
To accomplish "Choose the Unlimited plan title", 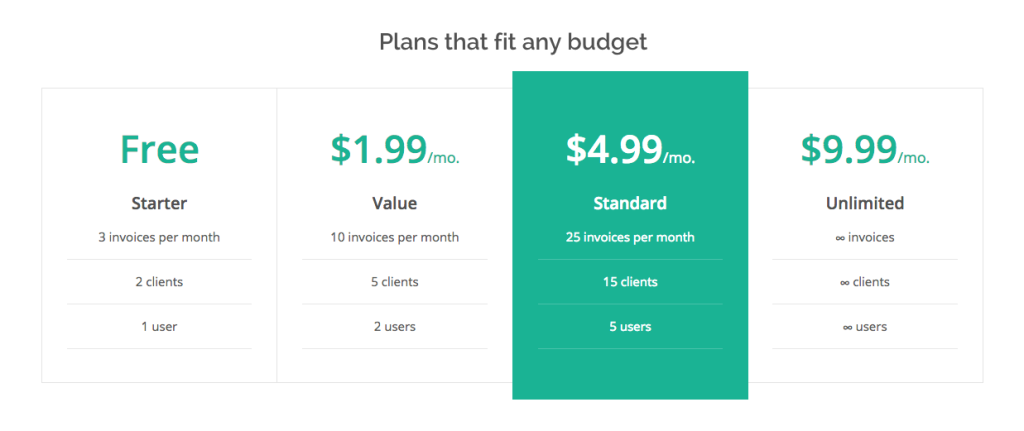I will tap(865, 203).
